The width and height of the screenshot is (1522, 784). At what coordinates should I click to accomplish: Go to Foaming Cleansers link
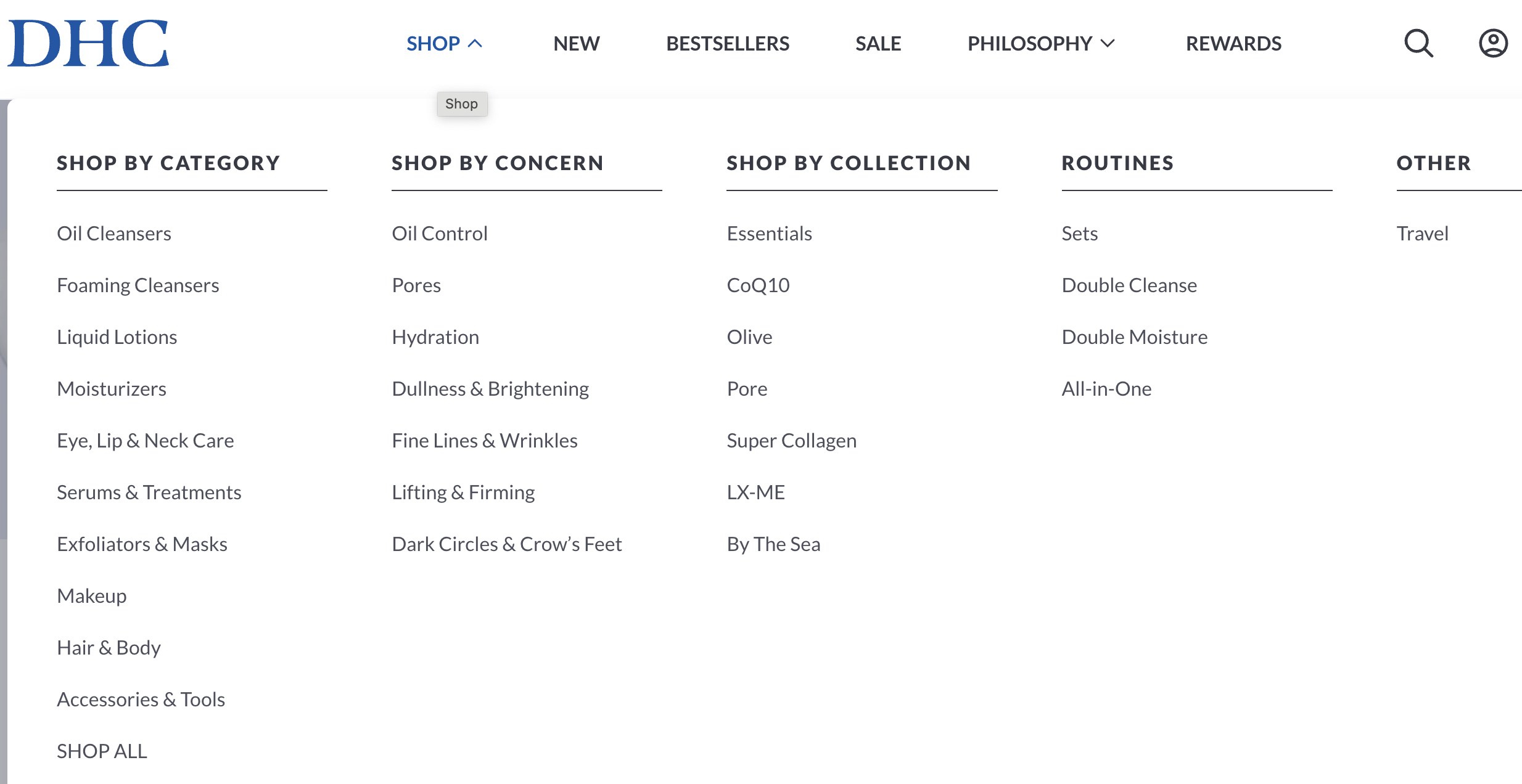(x=138, y=285)
